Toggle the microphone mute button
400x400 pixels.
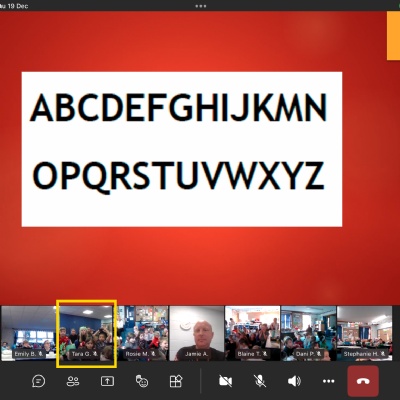click(x=260, y=381)
